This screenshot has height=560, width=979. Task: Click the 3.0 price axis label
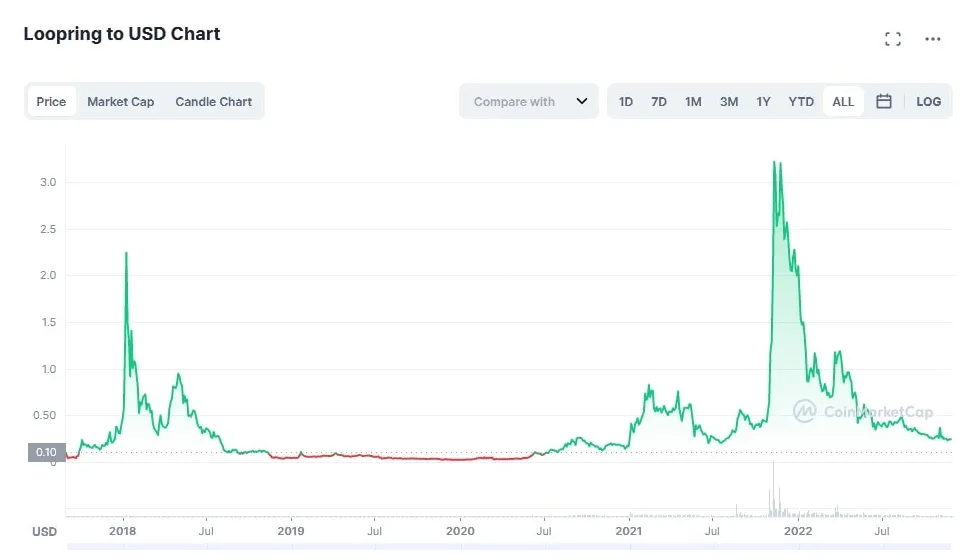(x=48, y=182)
